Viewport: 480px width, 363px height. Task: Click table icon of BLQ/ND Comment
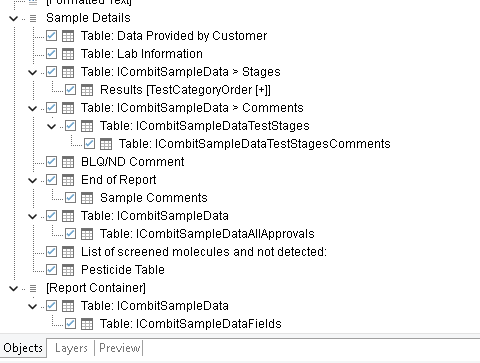68,162
